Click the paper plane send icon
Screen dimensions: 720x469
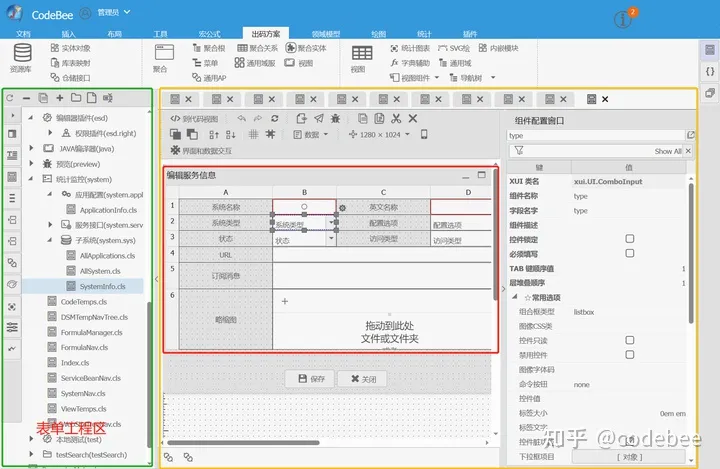point(318,118)
